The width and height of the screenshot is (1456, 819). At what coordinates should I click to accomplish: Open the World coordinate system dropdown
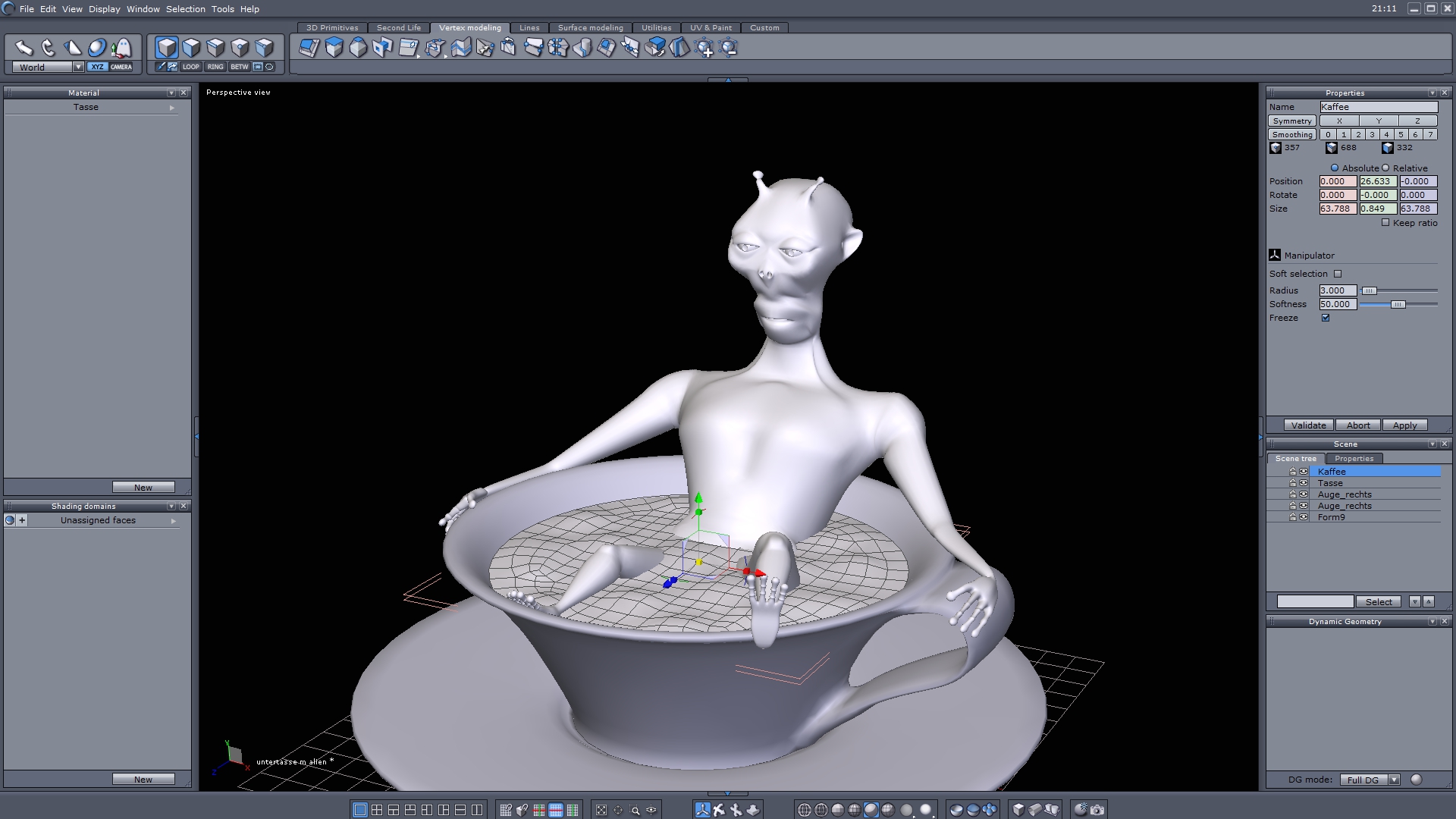click(x=78, y=67)
